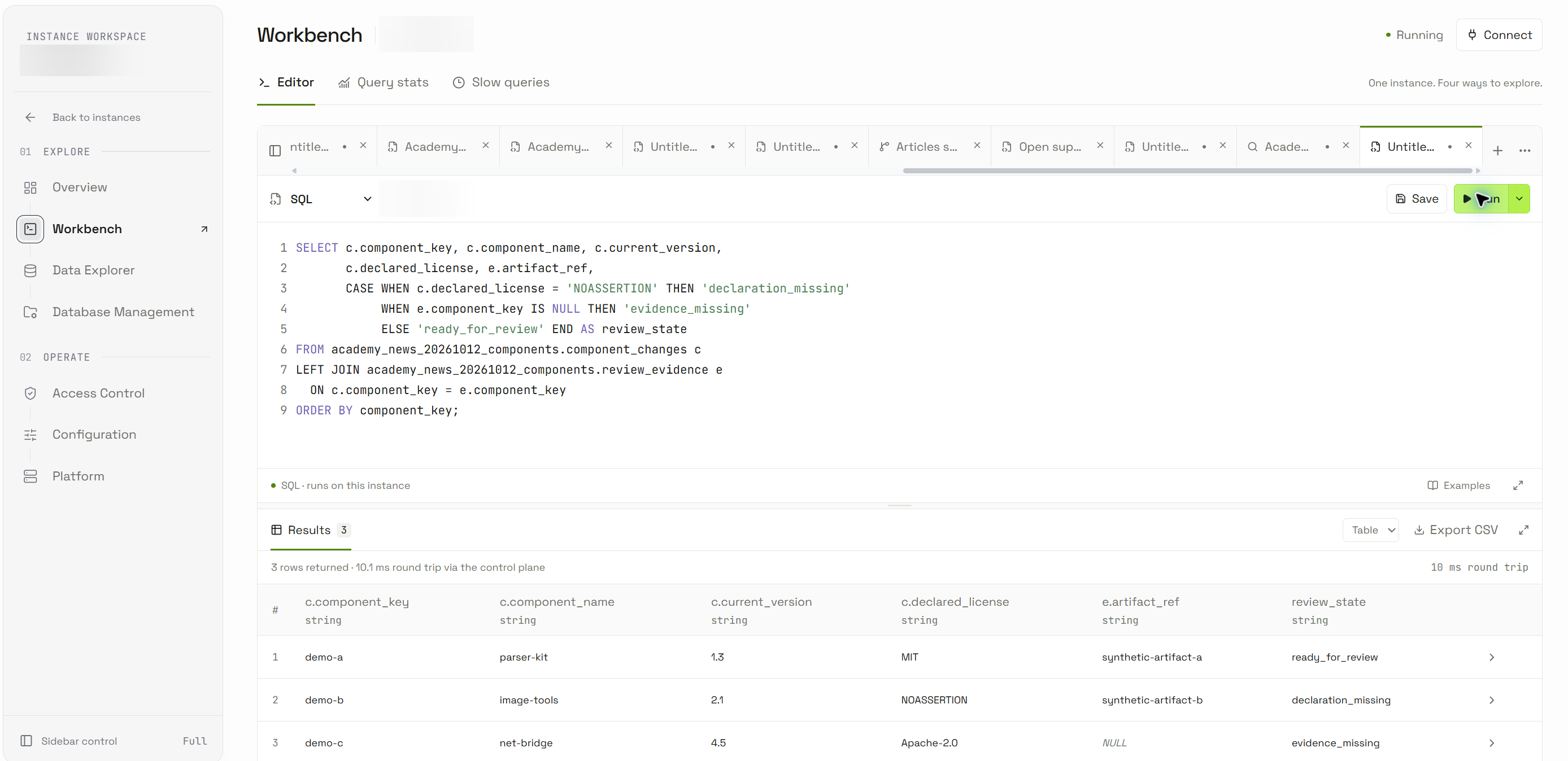
Task: Click the Connect button
Action: click(1499, 35)
